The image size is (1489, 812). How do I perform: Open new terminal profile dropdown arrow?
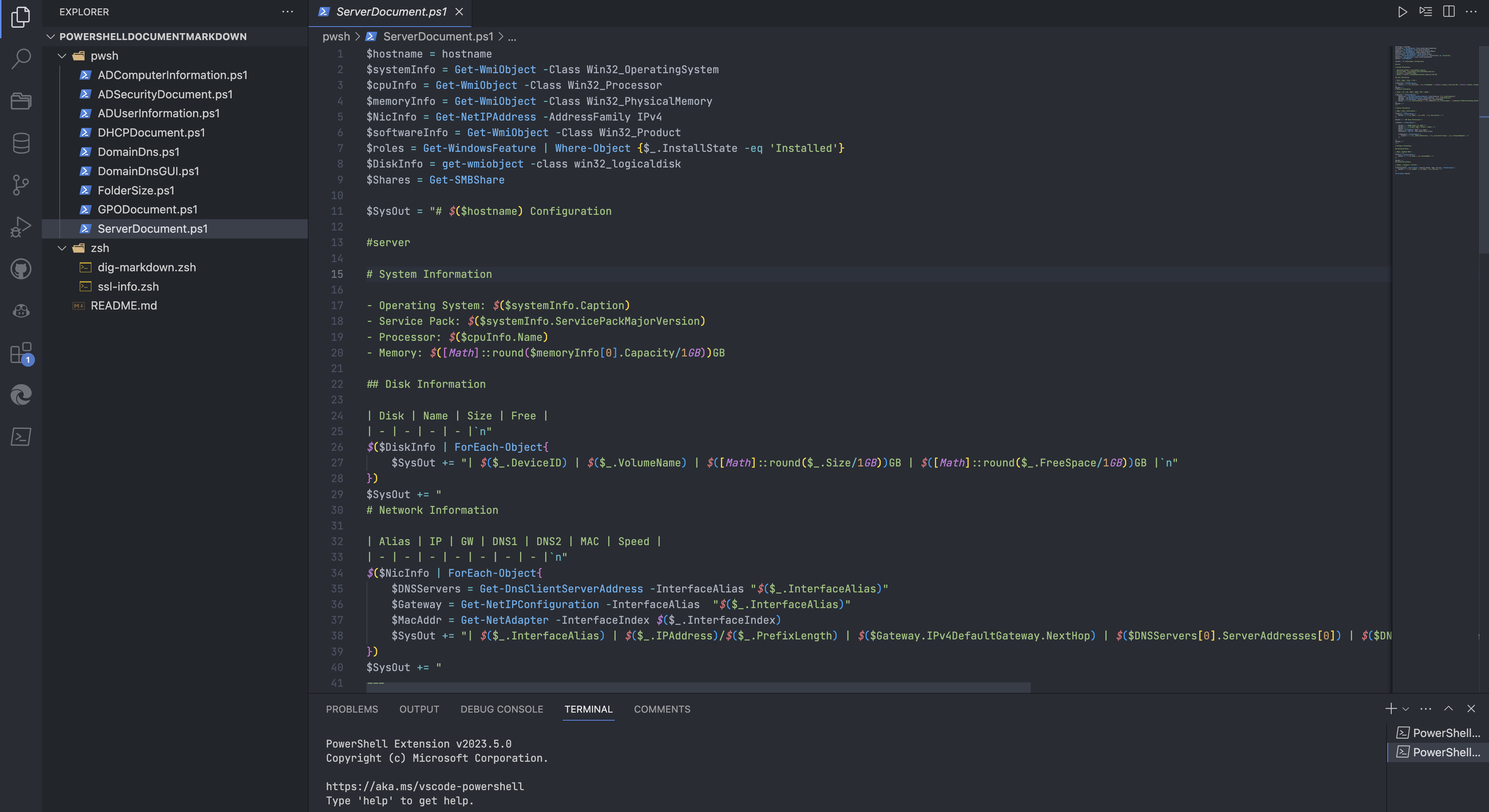(1406, 709)
